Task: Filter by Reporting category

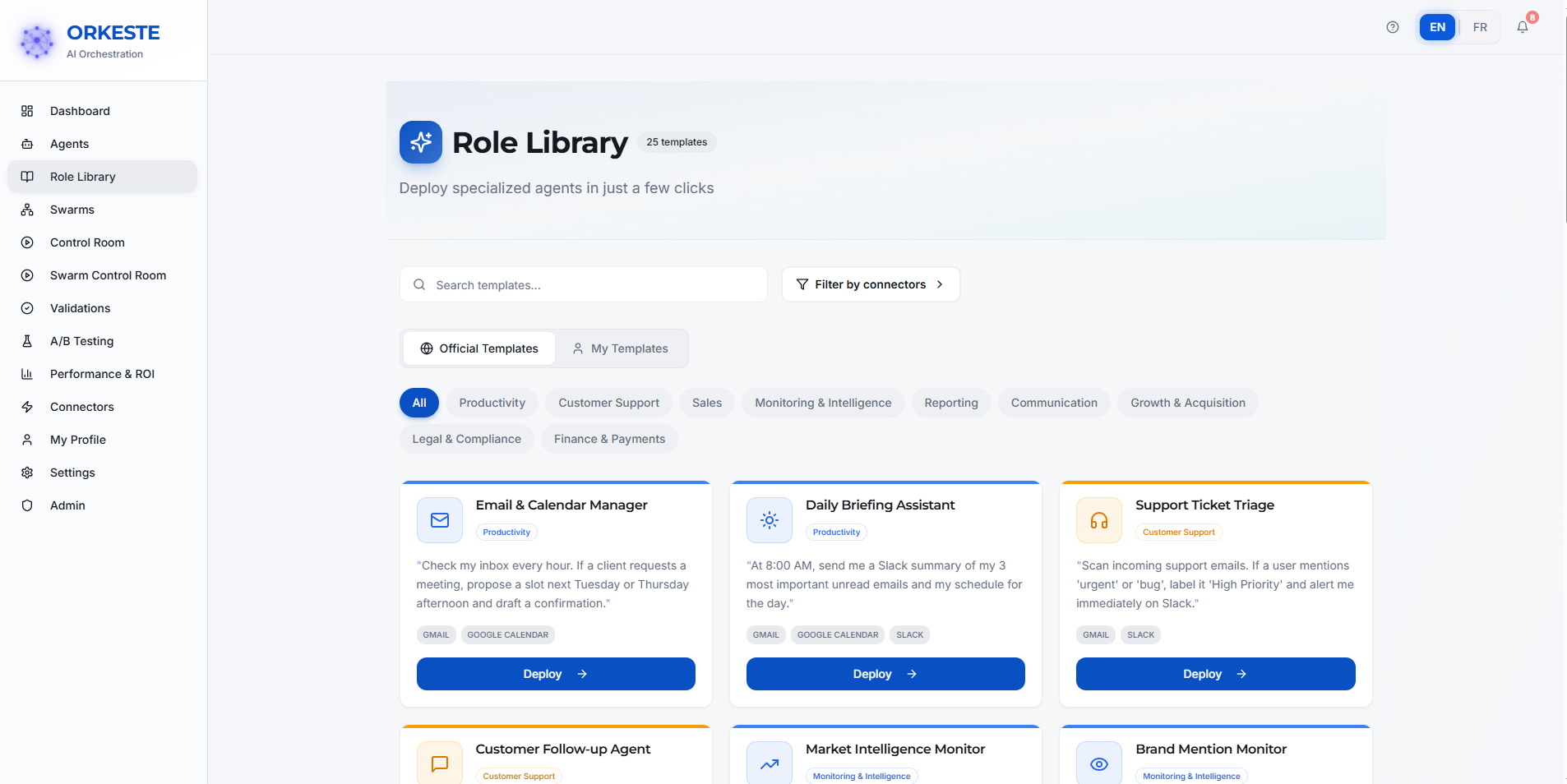Action: click(x=951, y=403)
